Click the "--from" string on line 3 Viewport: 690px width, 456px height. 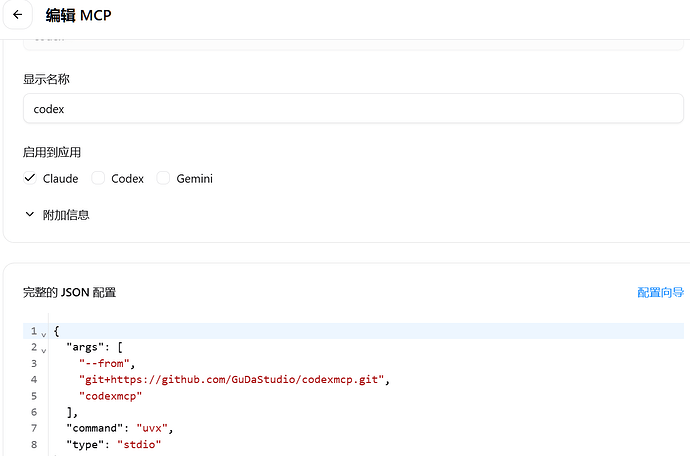pyautogui.click(x=104, y=363)
